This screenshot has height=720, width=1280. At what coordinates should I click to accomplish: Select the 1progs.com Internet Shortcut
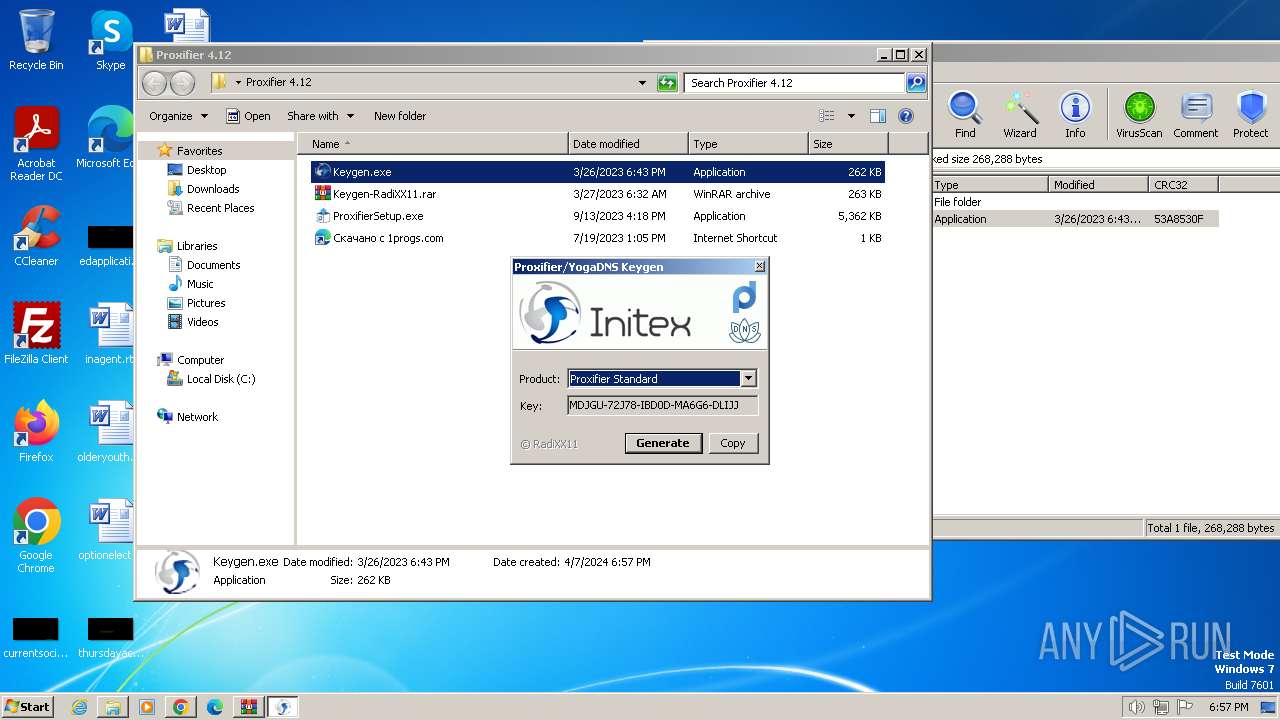(x=597, y=238)
